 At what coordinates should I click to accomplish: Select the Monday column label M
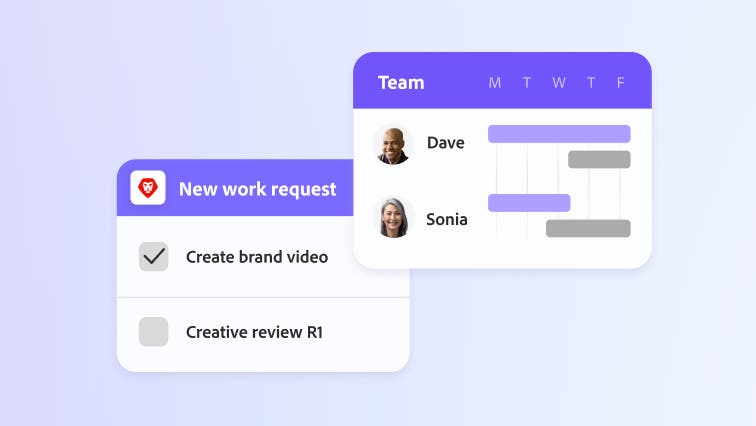pos(494,83)
